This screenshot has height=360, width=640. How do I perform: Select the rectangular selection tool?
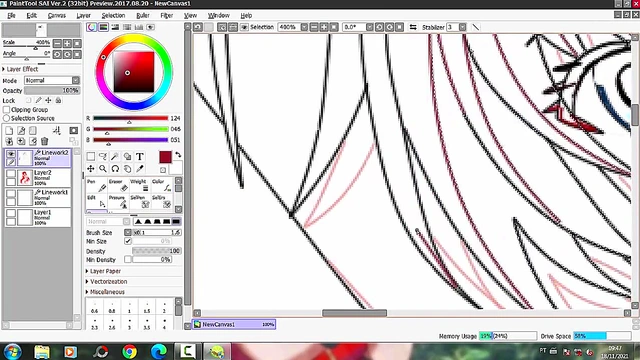[91, 157]
